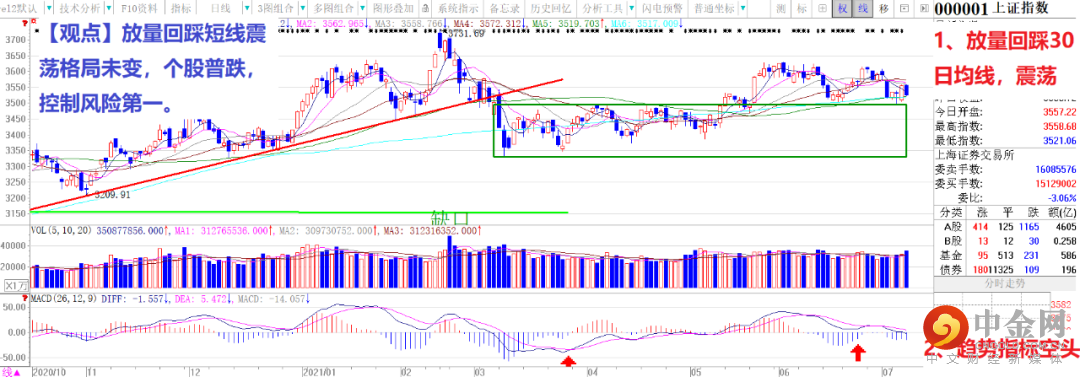
Task: Click the 上海证券交易所 label
Action: click(974, 156)
